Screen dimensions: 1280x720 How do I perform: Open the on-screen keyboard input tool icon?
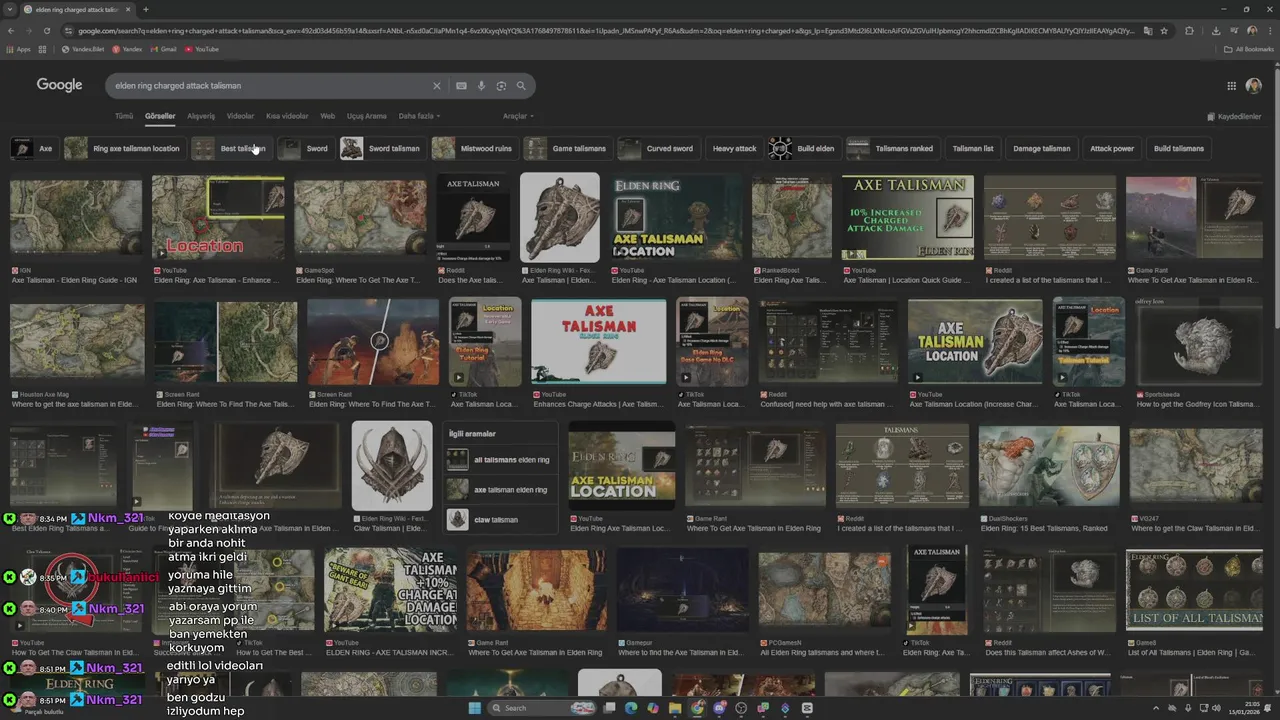[x=461, y=86]
